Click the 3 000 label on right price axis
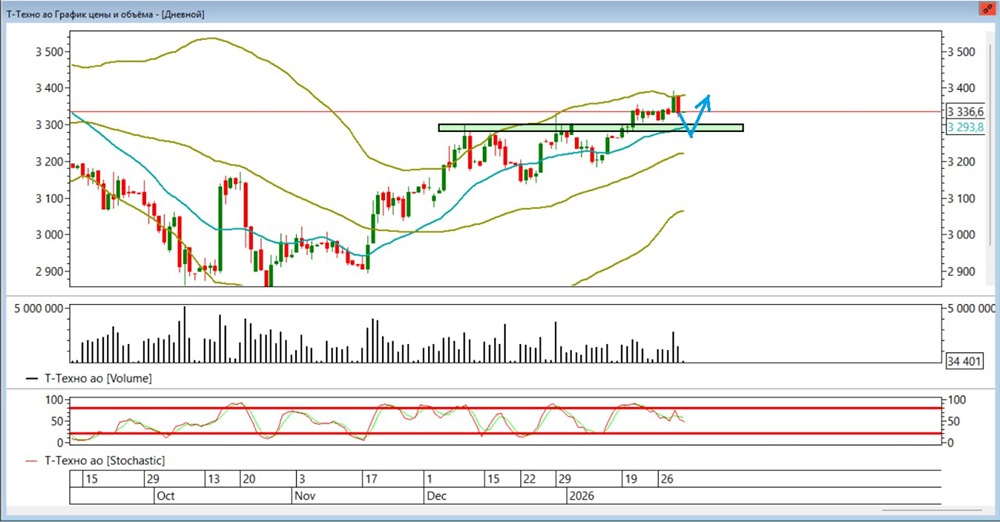The width and height of the screenshot is (1000, 522). pos(961,234)
